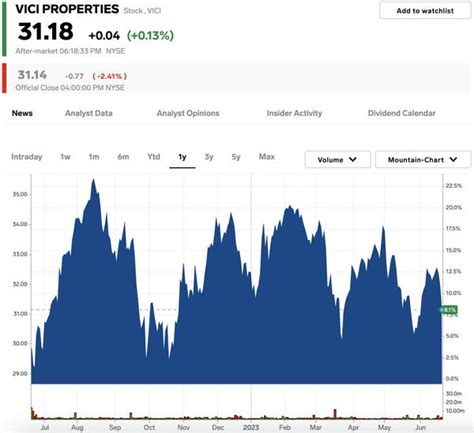Select 1m chart range

click(x=94, y=157)
